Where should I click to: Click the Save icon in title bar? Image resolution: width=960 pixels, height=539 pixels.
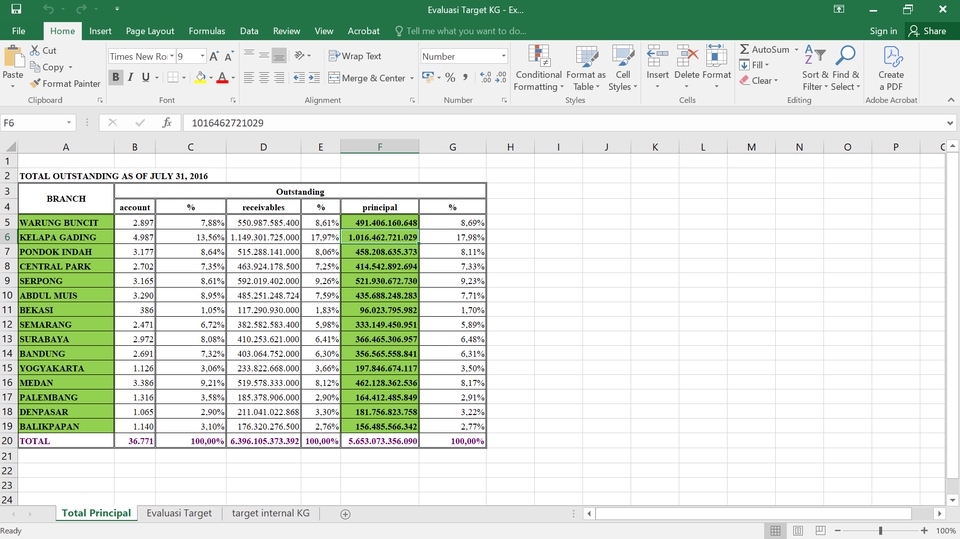17,9
